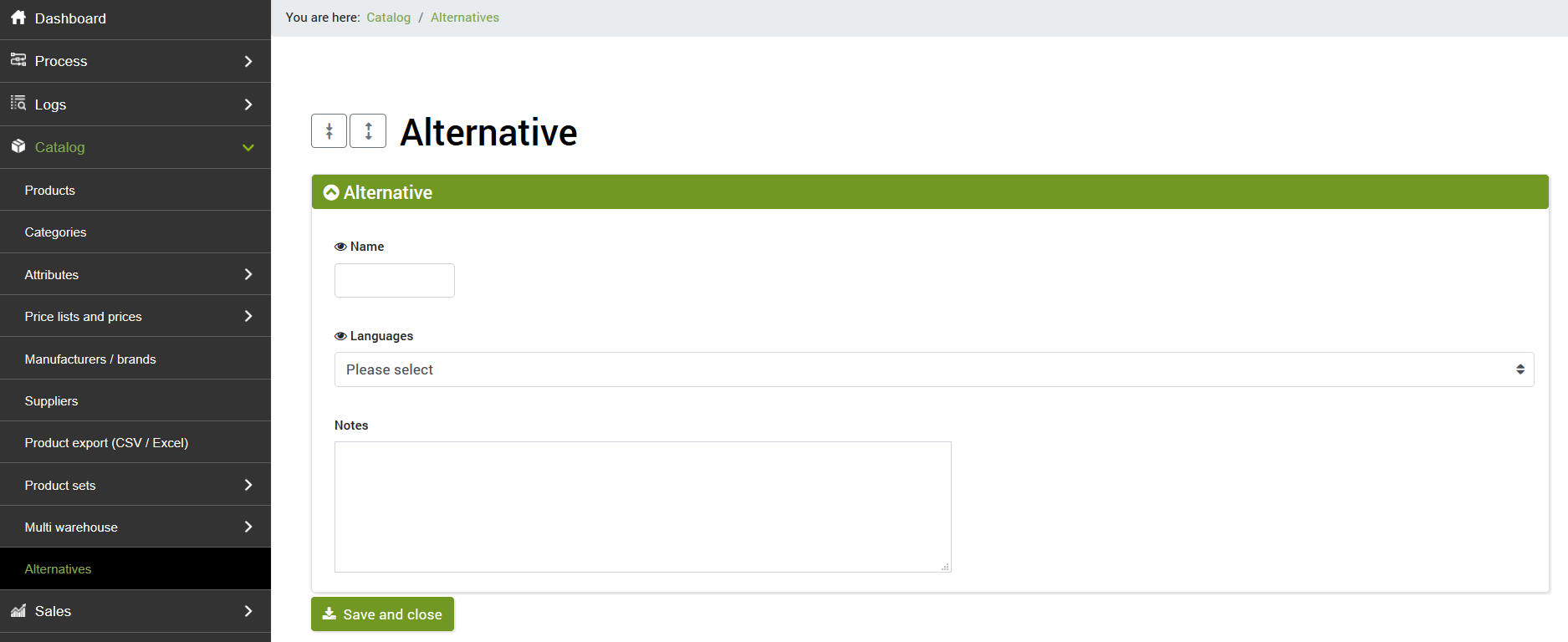Click the Notes resize handle

[945, 567]
